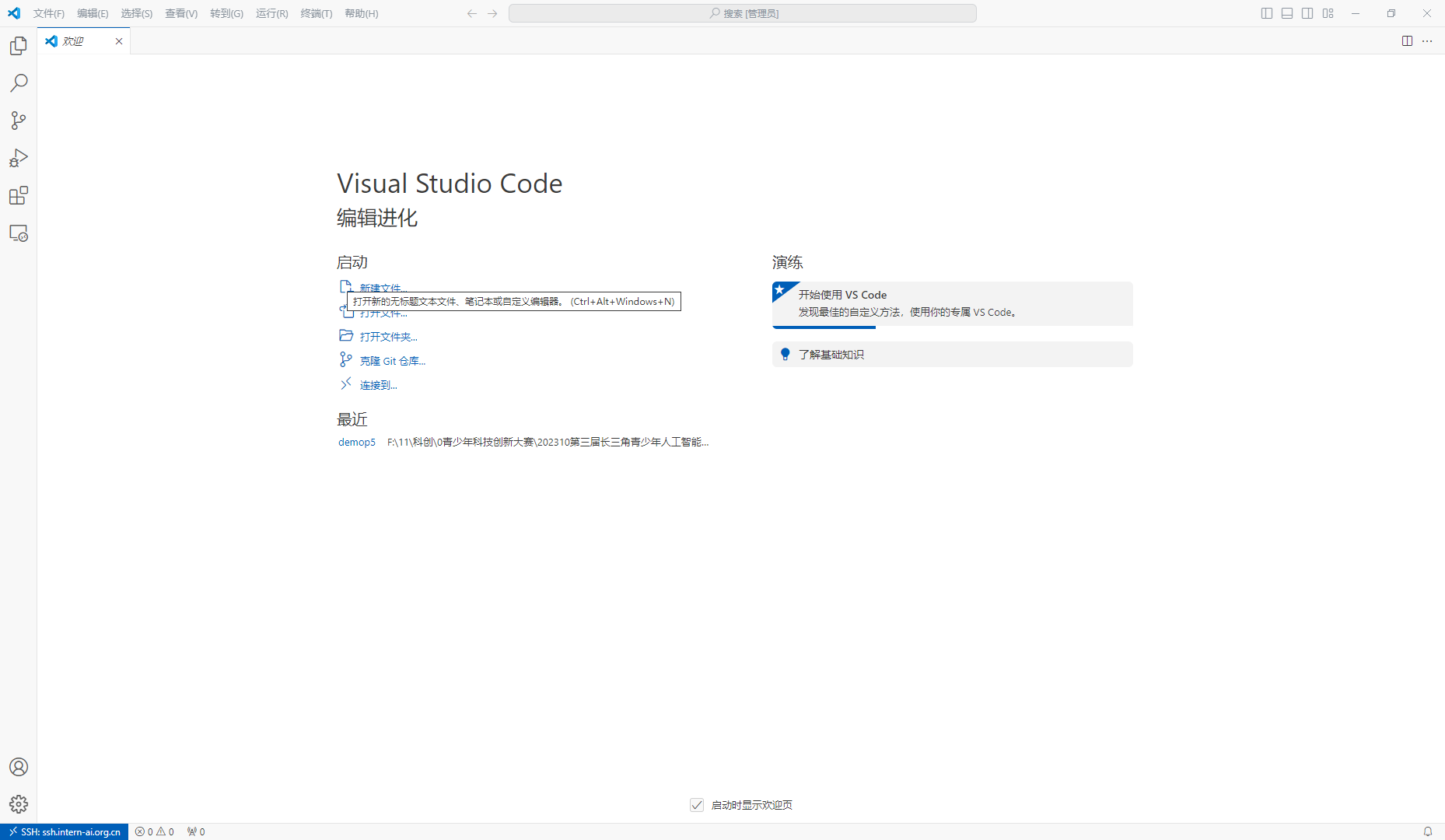Click the SSH: ssh.intern-ai.org.cn remote indicator
The image size is (1445, 840).
(65, 831)
